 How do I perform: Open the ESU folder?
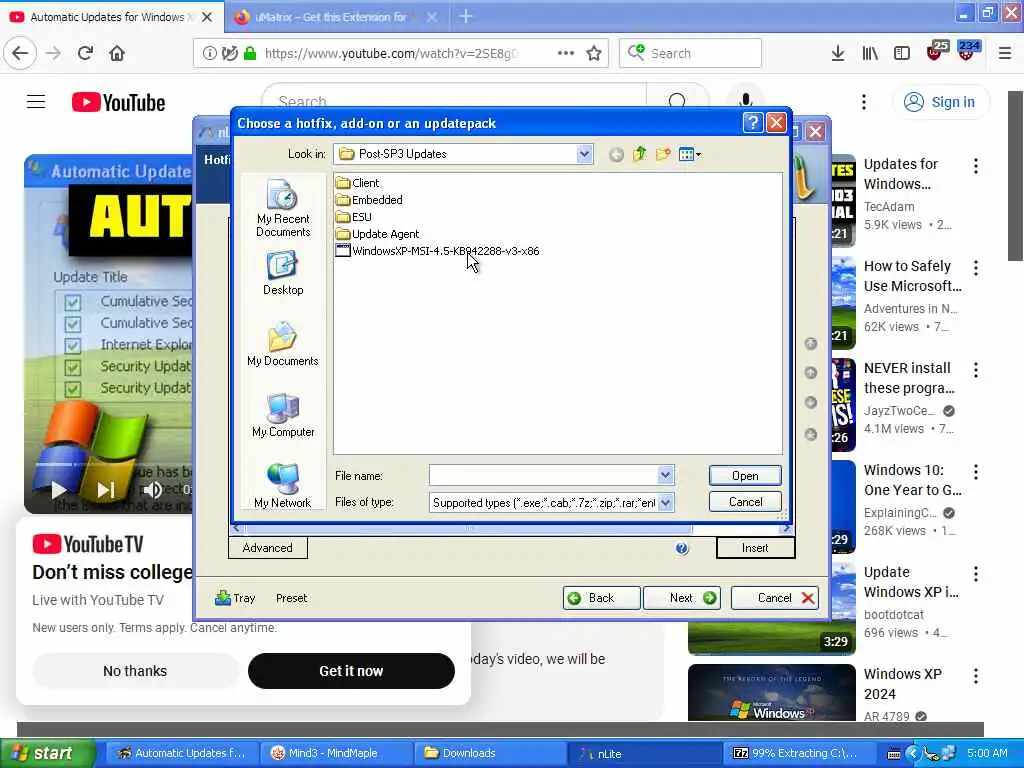tap(354, 217)
